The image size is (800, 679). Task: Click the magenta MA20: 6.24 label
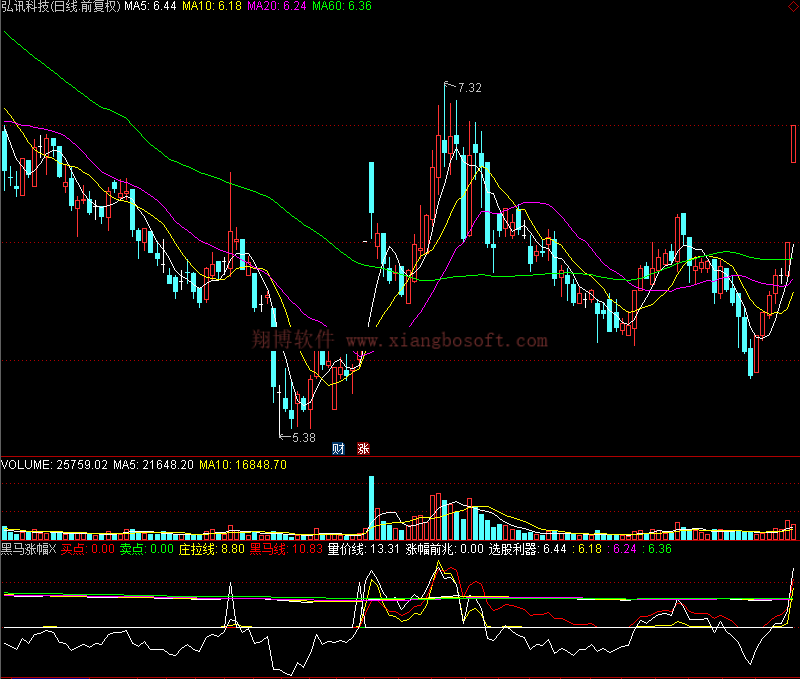[276, 7]
